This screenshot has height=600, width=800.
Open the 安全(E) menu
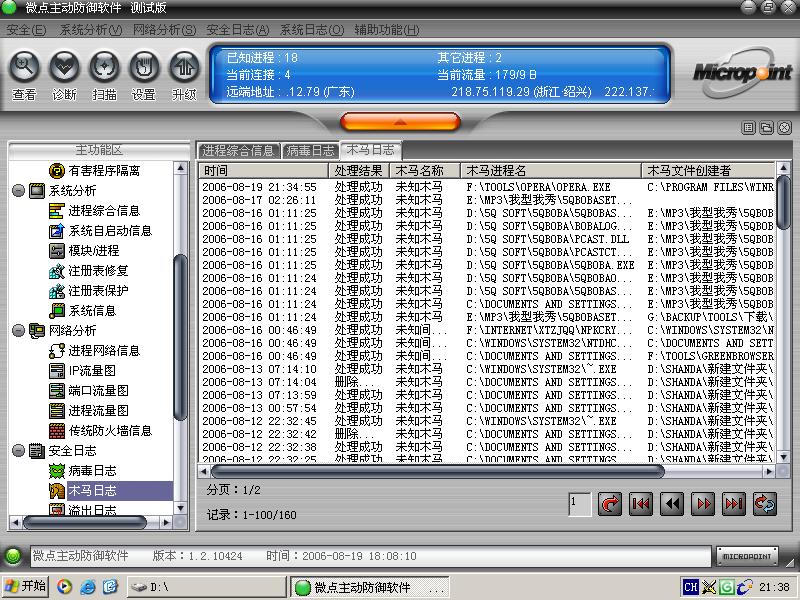tap(26, 30)
